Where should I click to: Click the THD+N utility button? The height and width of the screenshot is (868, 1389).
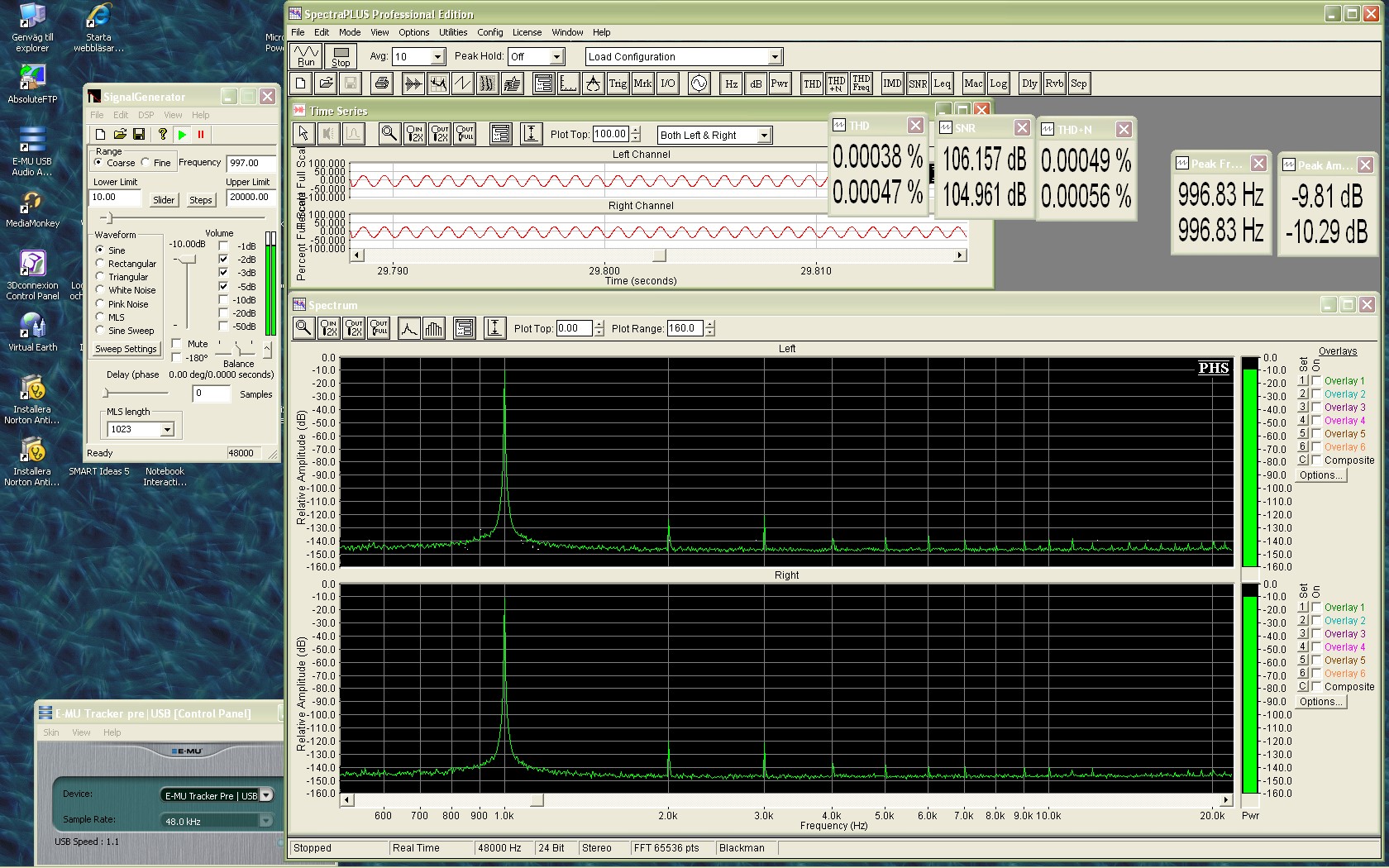(837, 83)
